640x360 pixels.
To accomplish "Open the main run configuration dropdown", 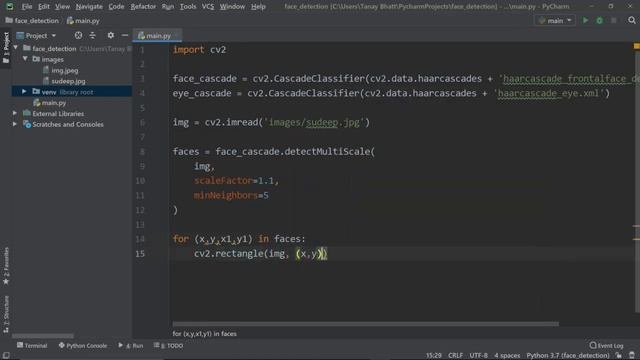I will 555,20.
